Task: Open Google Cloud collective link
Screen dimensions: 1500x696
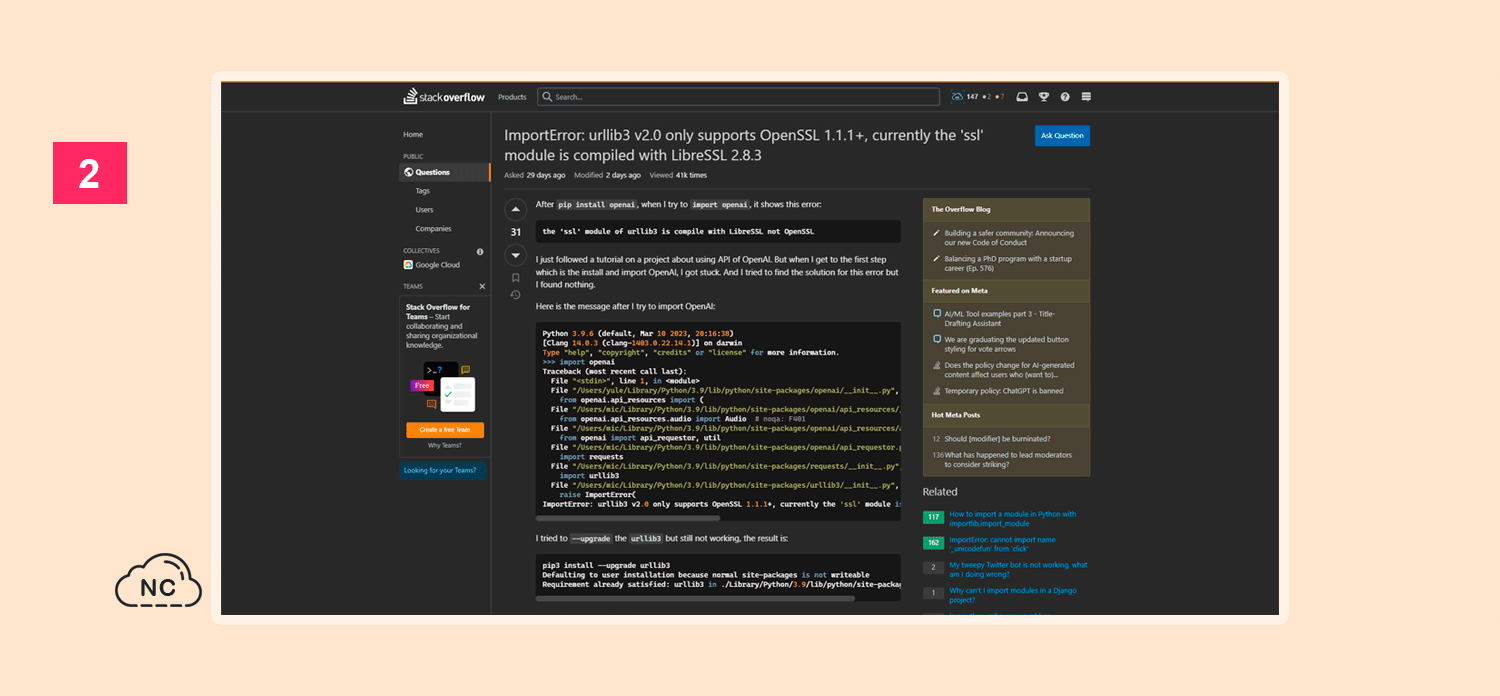Action: coord(437,265)
